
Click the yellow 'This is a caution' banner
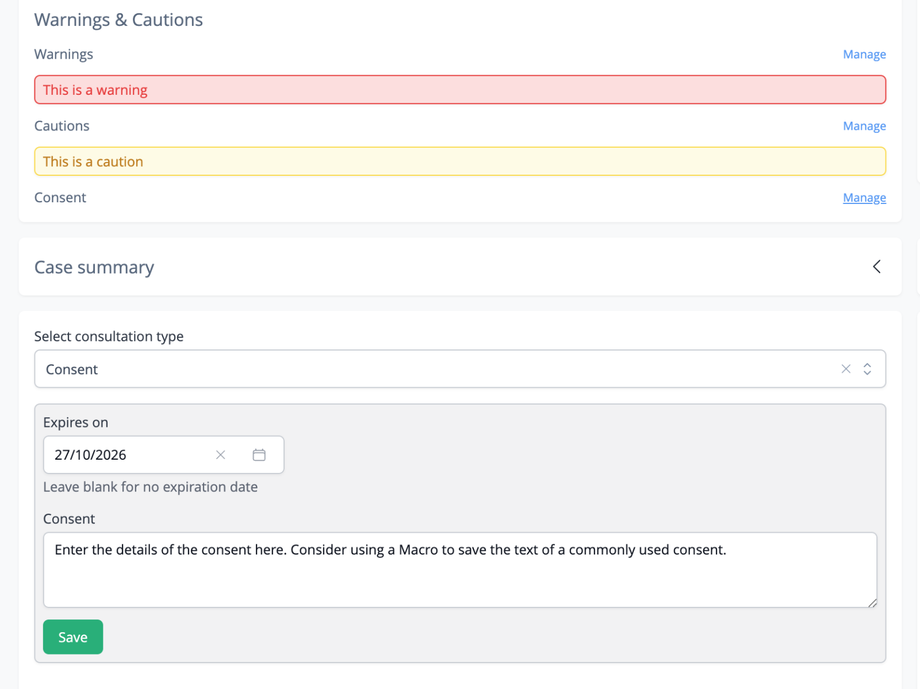click(460, 161)
